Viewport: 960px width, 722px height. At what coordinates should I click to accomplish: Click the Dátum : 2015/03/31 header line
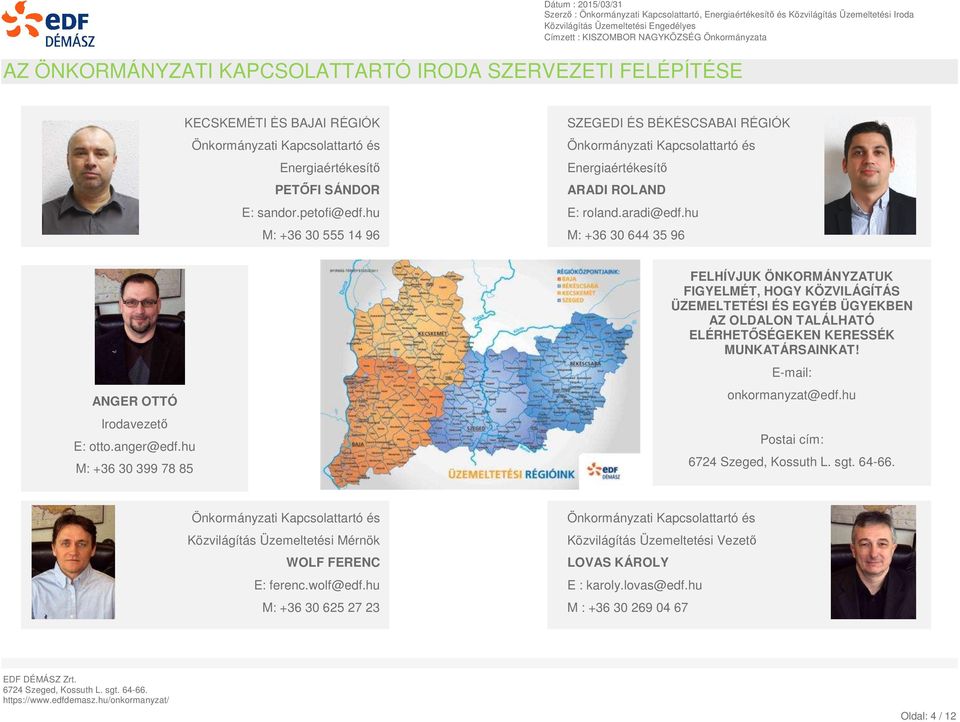583,4
